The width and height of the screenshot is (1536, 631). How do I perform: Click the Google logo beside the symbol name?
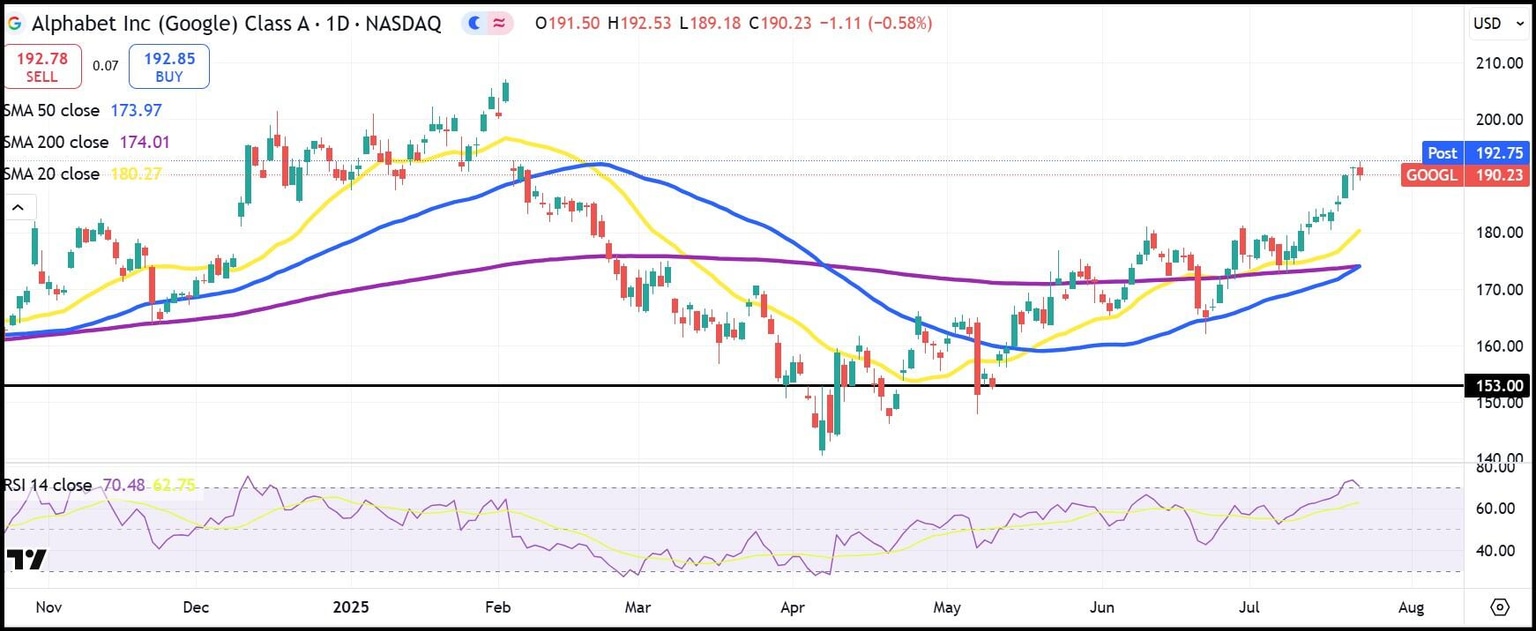pos(14,23)
